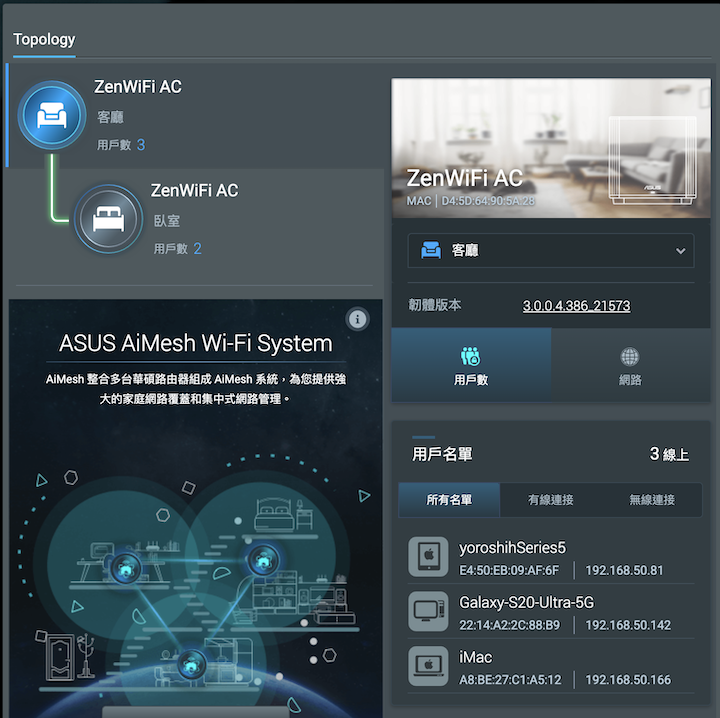Select ZenWiFi AC 客廳 node entry
The height and width of the screenshot is (718, 720).
[x=196, y=116]
